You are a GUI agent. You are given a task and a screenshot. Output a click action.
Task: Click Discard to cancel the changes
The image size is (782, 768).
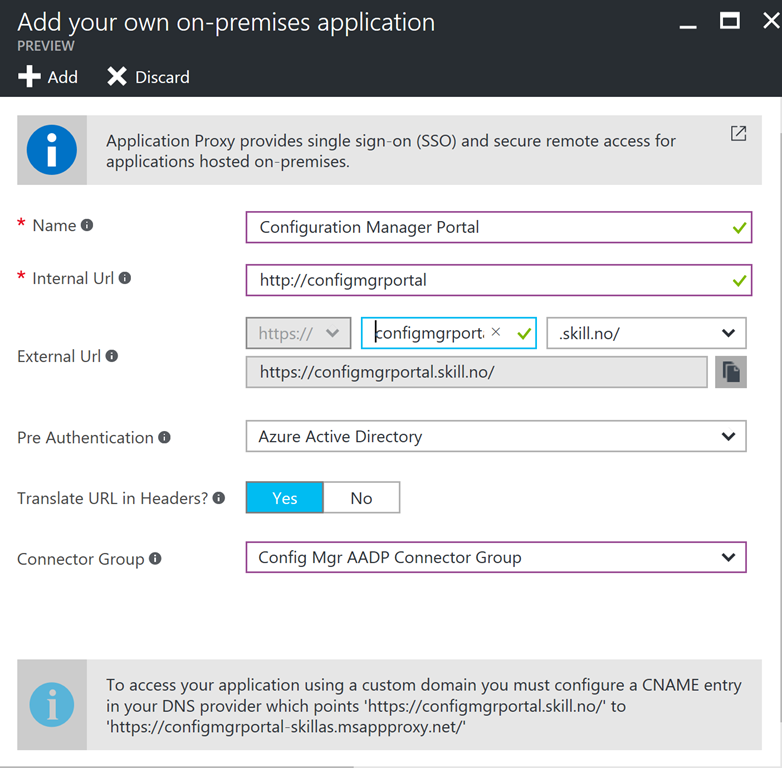148,77
